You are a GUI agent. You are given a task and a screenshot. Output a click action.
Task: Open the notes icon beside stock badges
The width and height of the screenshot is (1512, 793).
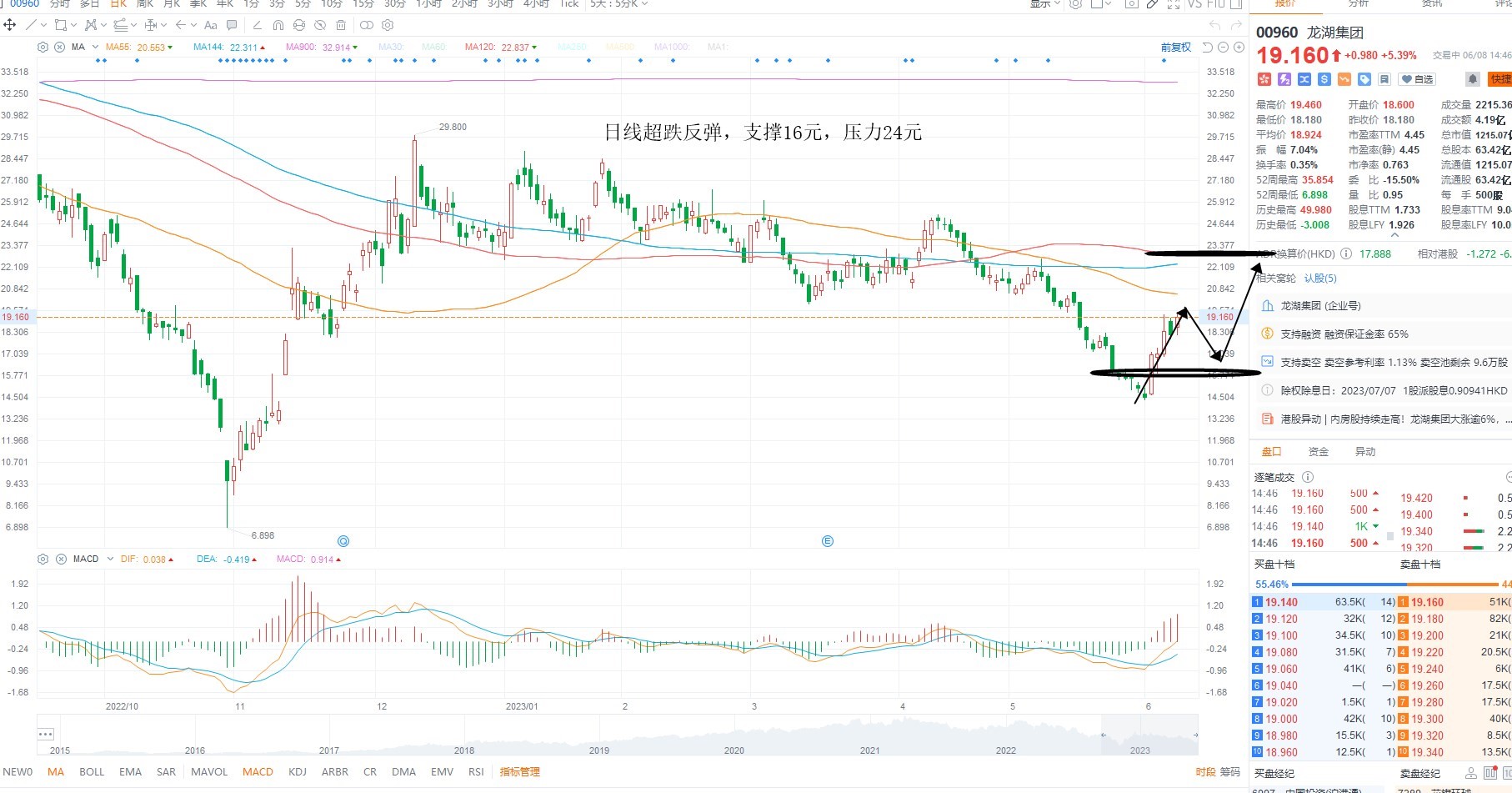(1384, 79)
